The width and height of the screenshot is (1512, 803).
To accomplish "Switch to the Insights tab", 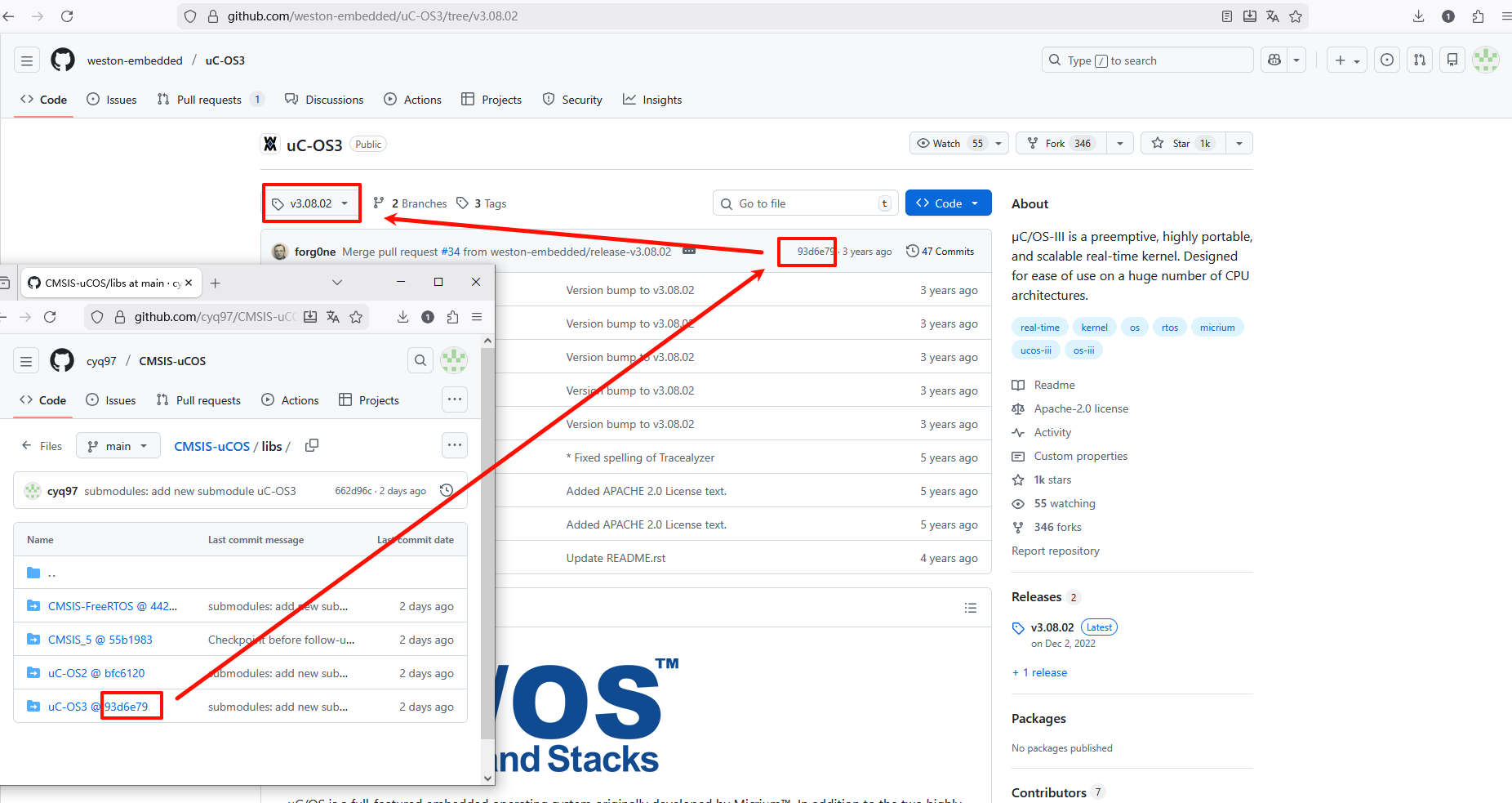I will 652,100.
